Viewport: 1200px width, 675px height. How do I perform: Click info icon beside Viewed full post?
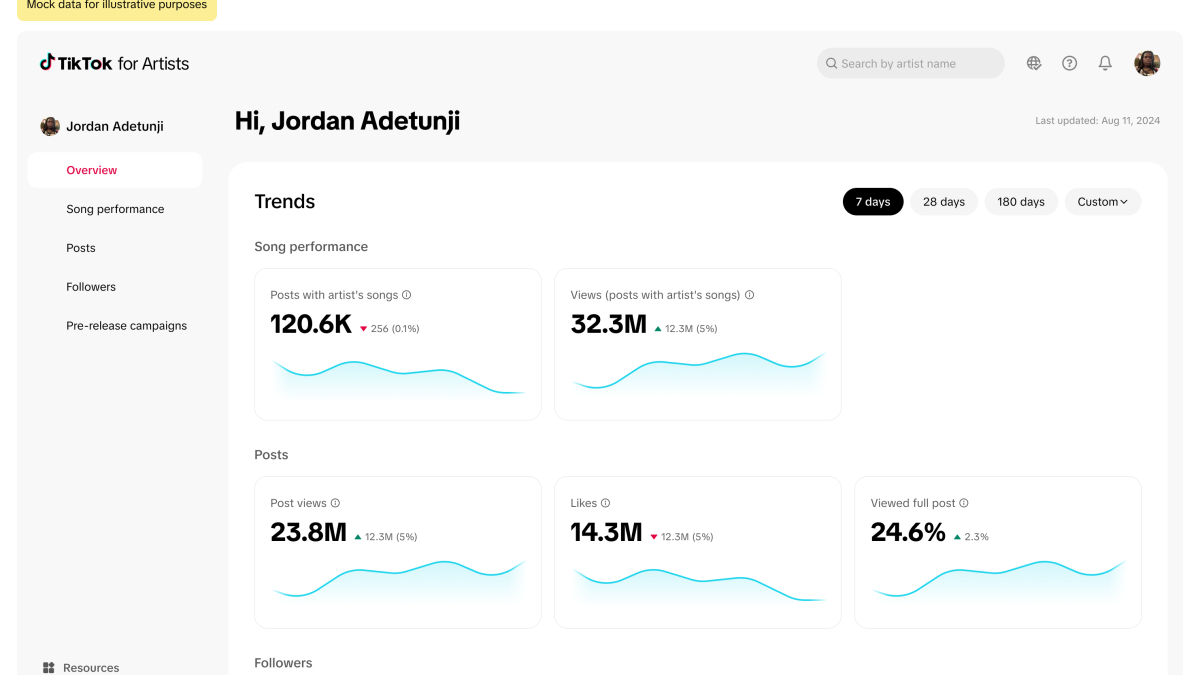click(x=964, y=503)
